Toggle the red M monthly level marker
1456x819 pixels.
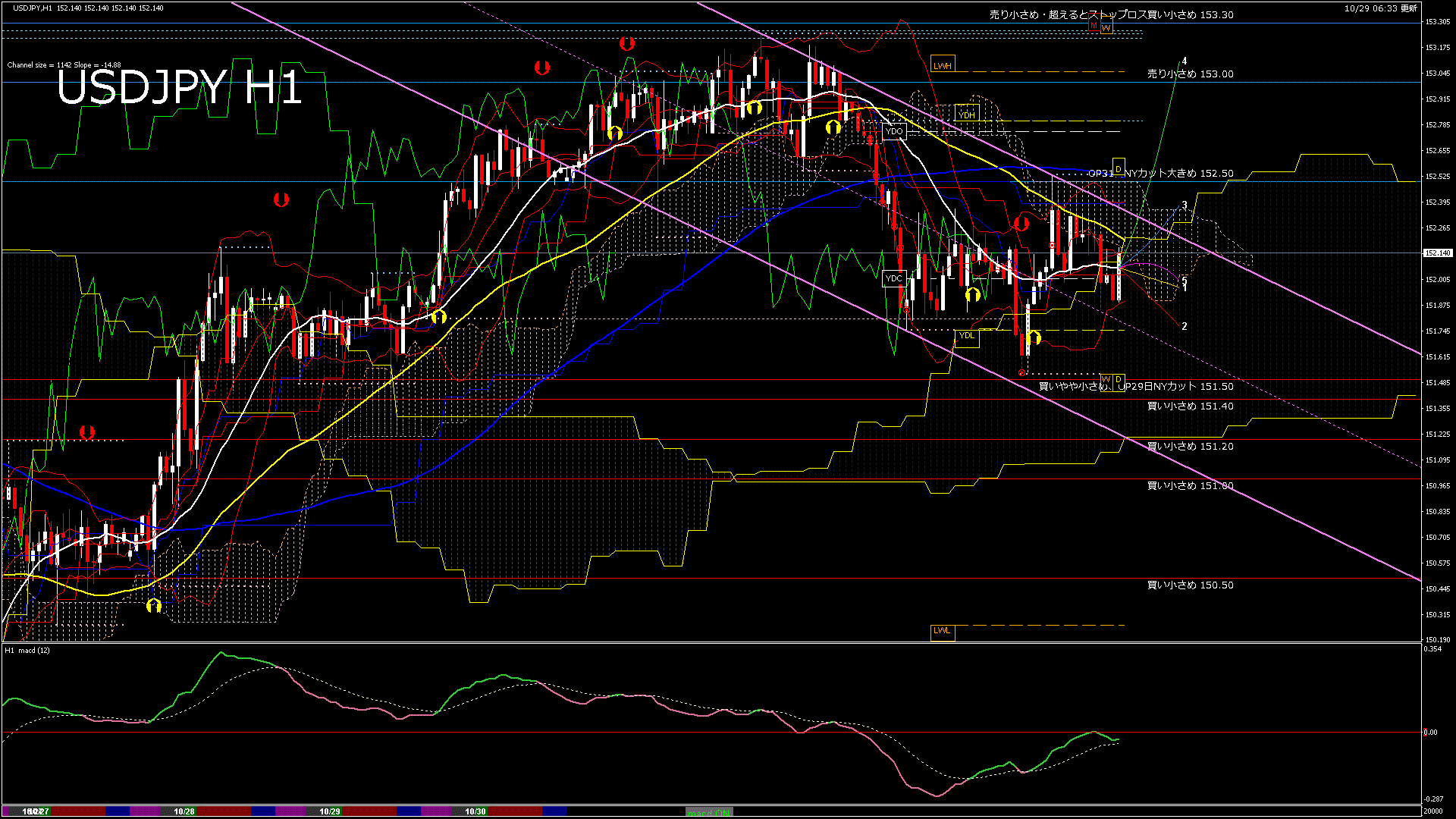tap(1094, 26)
